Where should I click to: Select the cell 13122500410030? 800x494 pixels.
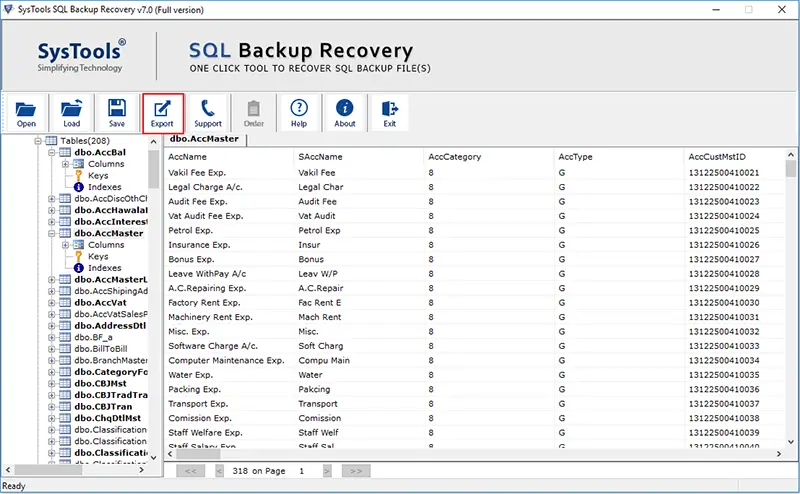pyautogui.click(x=735, y=303)
